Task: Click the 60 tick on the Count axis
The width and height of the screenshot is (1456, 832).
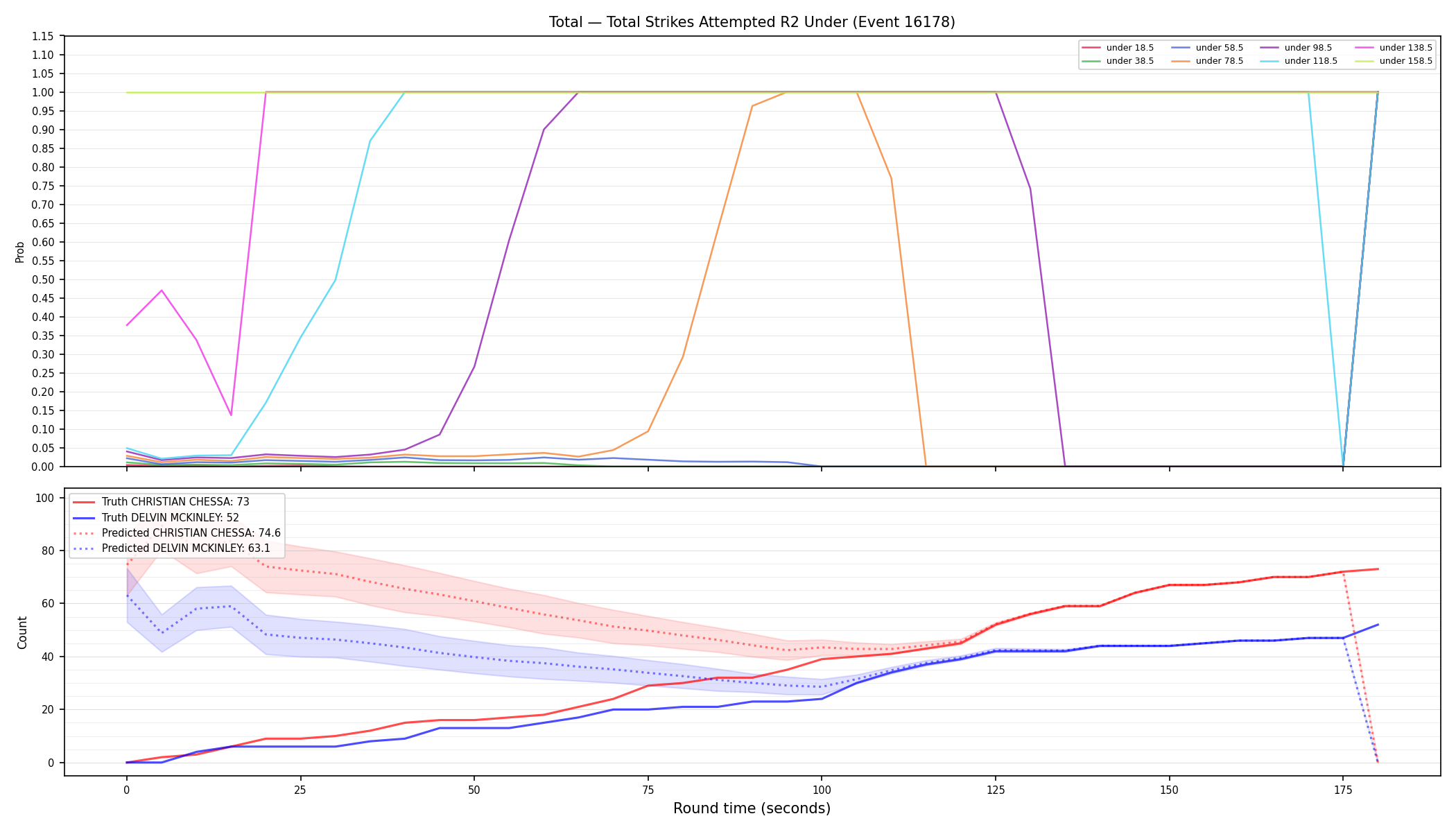Action: 49,604
